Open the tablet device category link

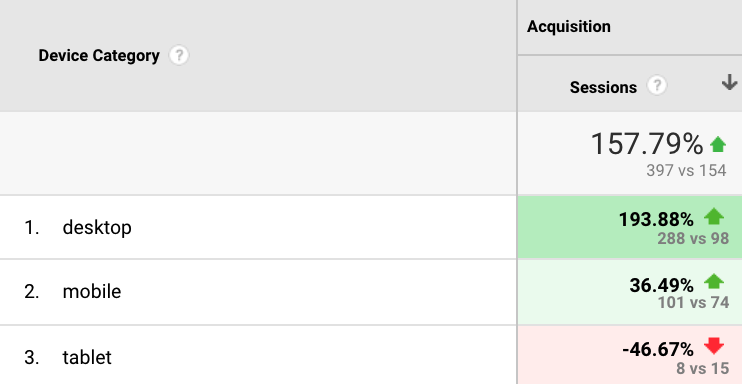[x=87, y=357]
